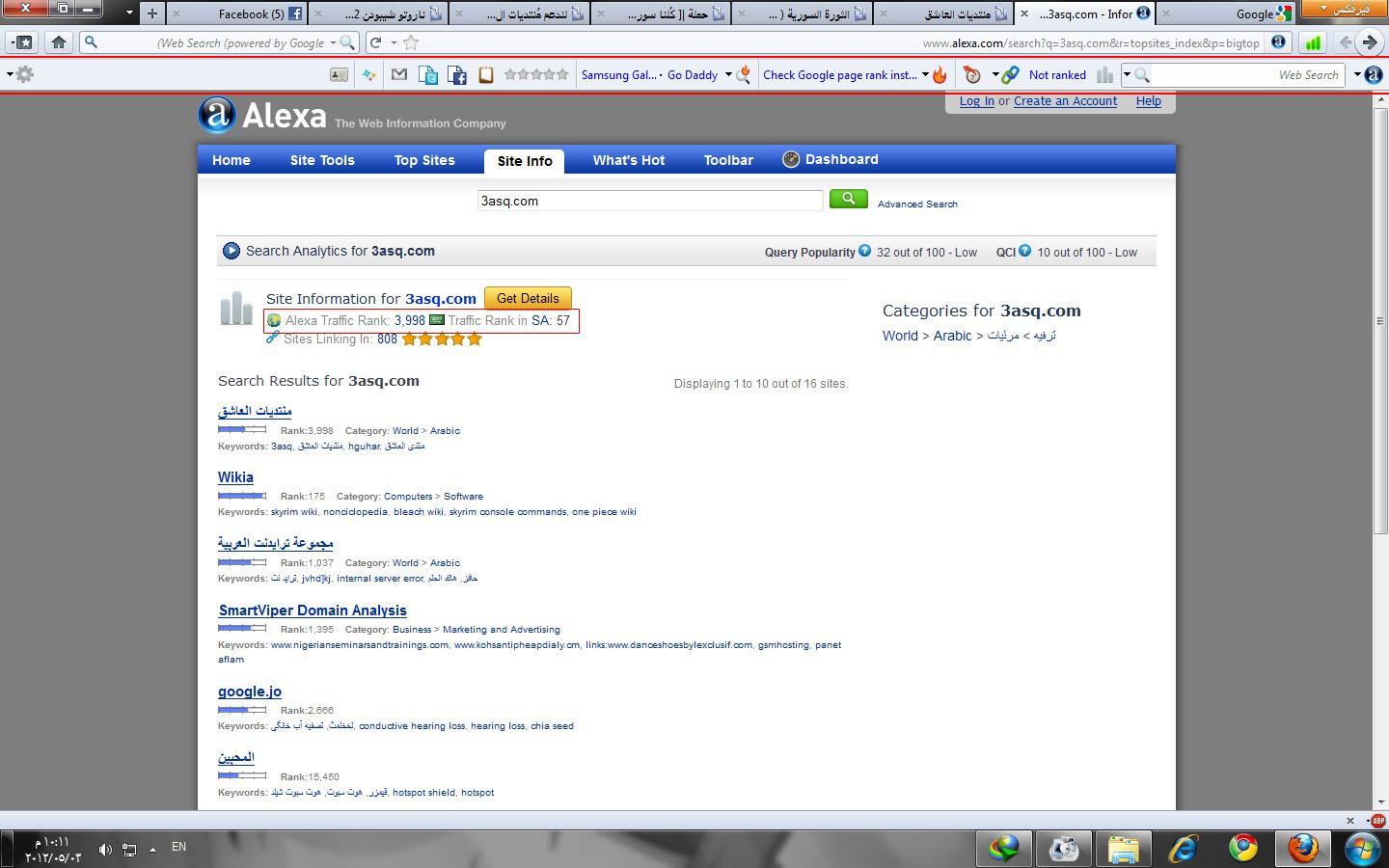Expand the search engine selector dropdown
The image size is (1389, 868).
(333, 42)
